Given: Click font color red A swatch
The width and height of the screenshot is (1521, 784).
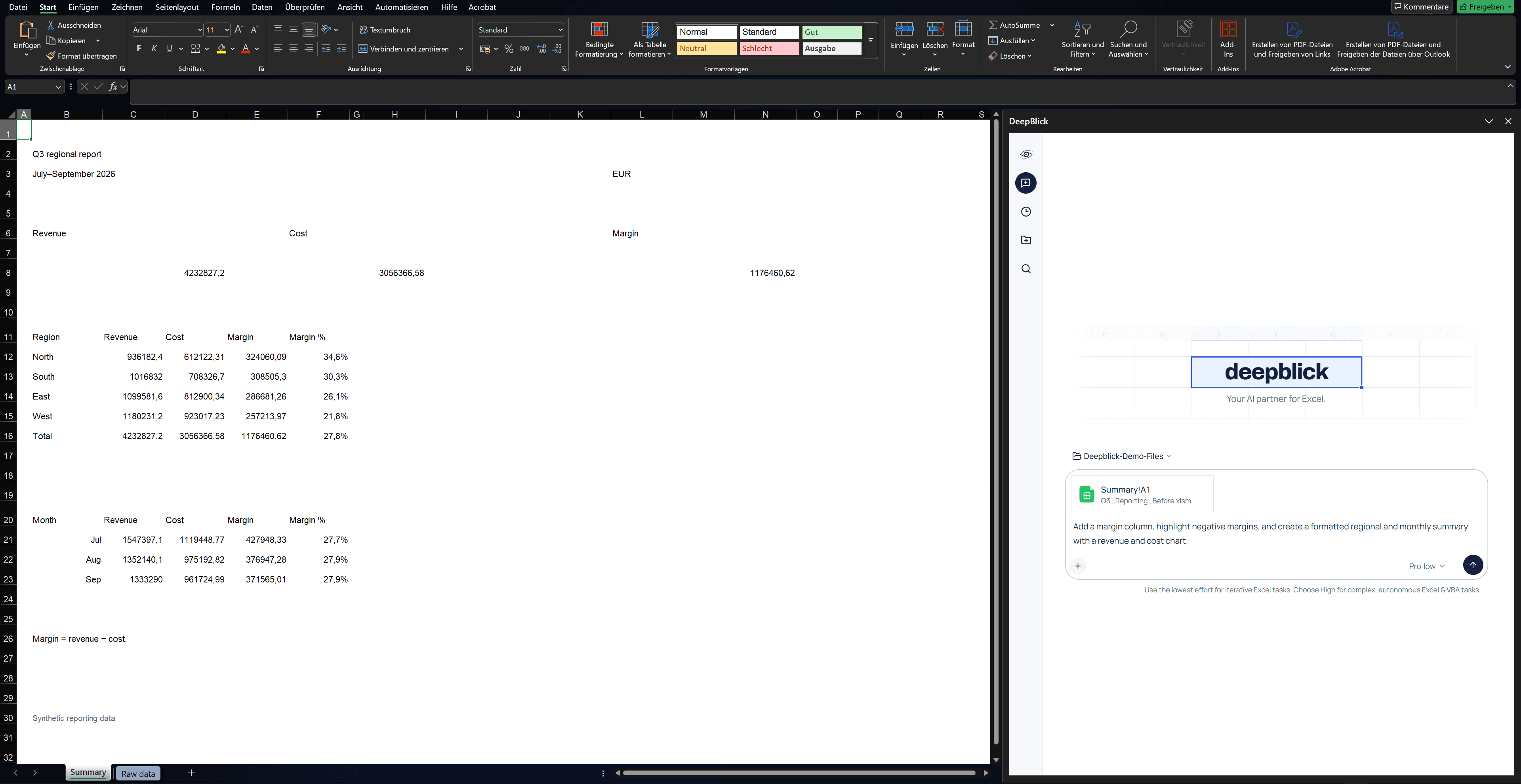Looking at the screenshot, I should coord(246,49).
